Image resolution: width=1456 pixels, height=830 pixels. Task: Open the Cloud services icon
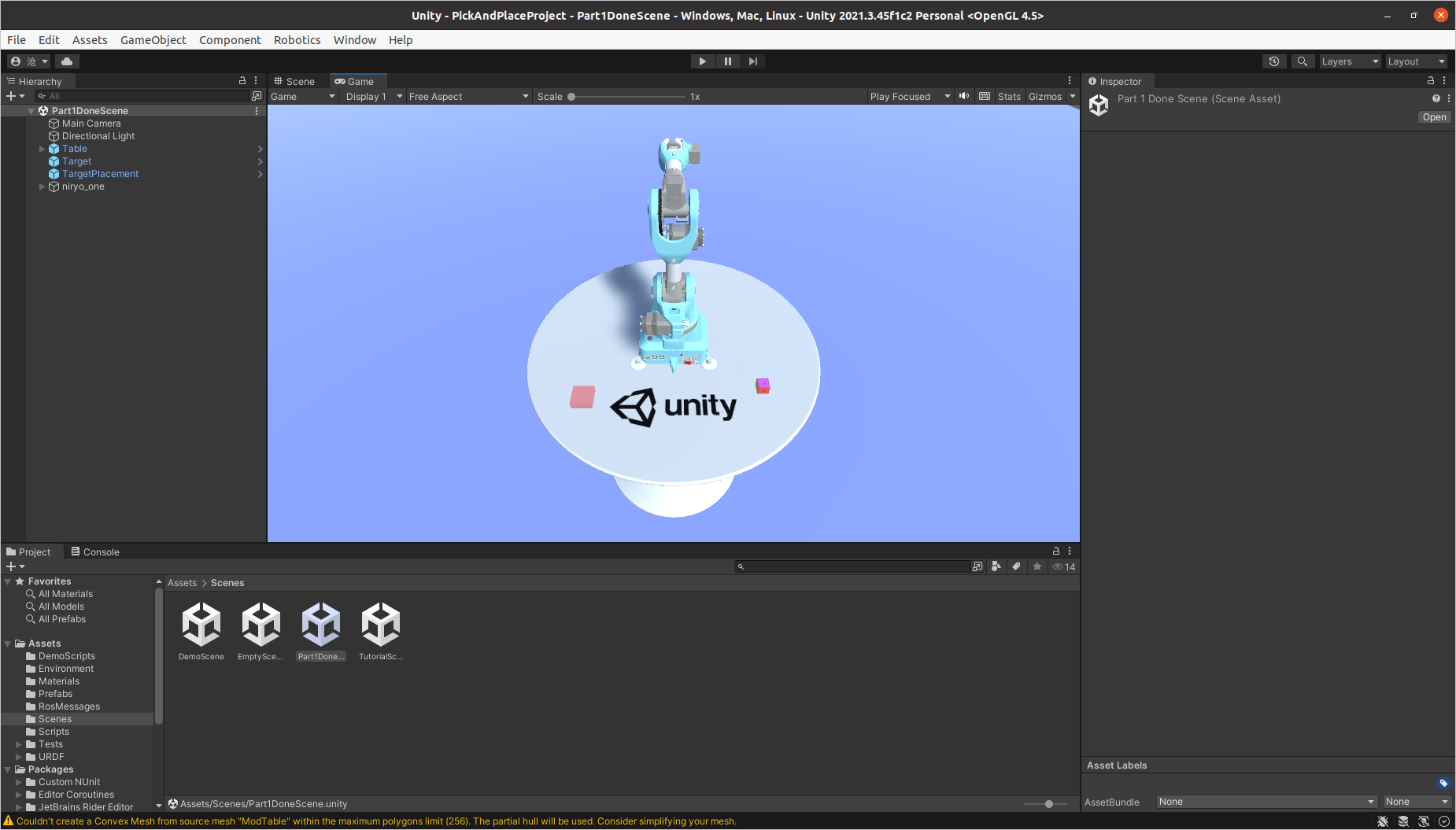tap(67, 61)
